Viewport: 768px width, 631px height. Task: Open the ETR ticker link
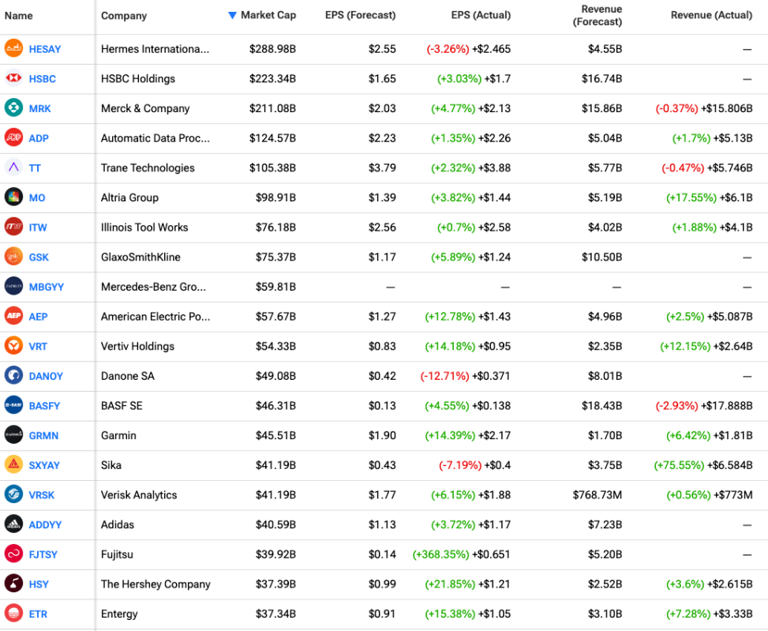tap(38, 614)
